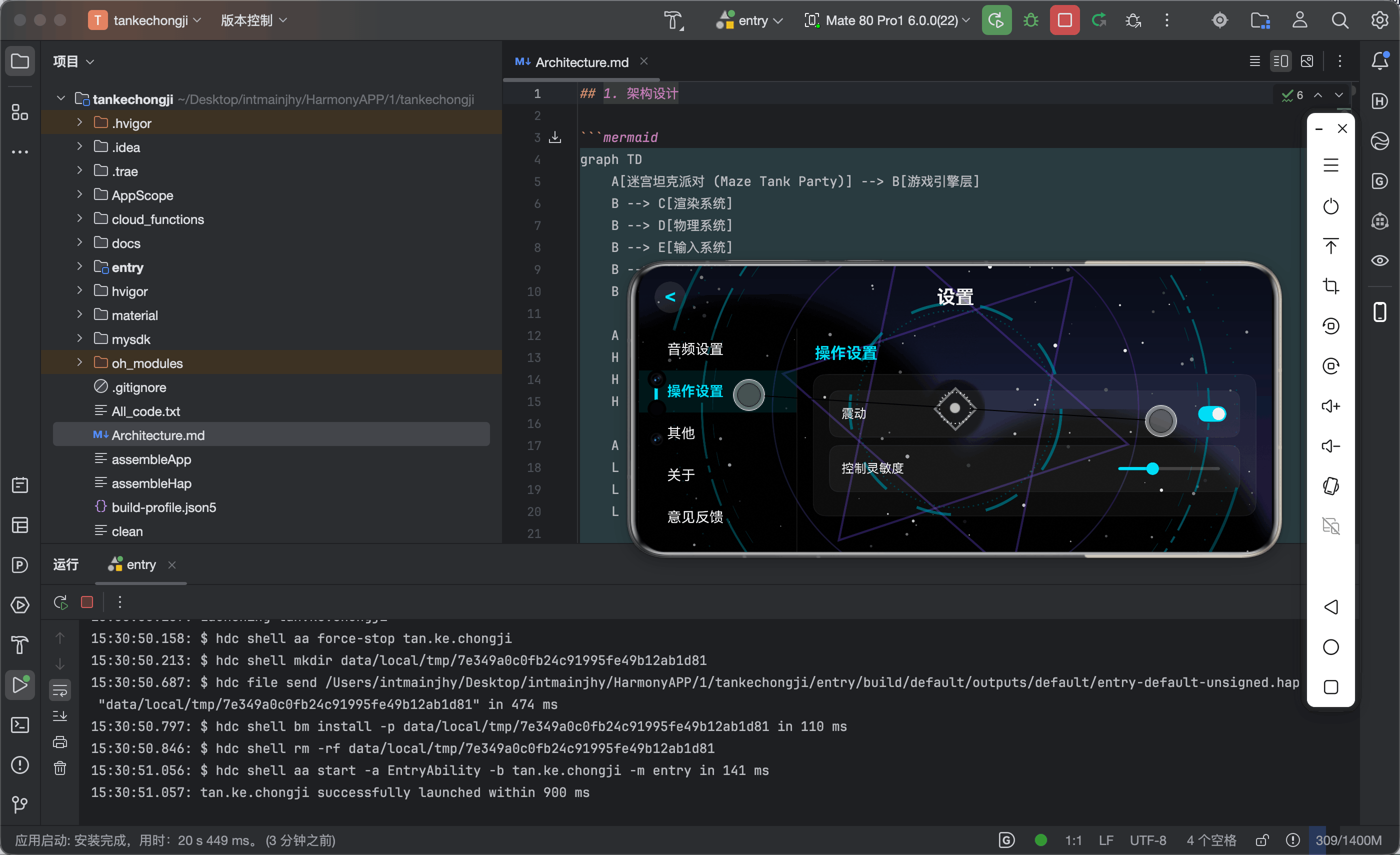
Task: Click emulator power button icon
Action: coord(1330,206)
